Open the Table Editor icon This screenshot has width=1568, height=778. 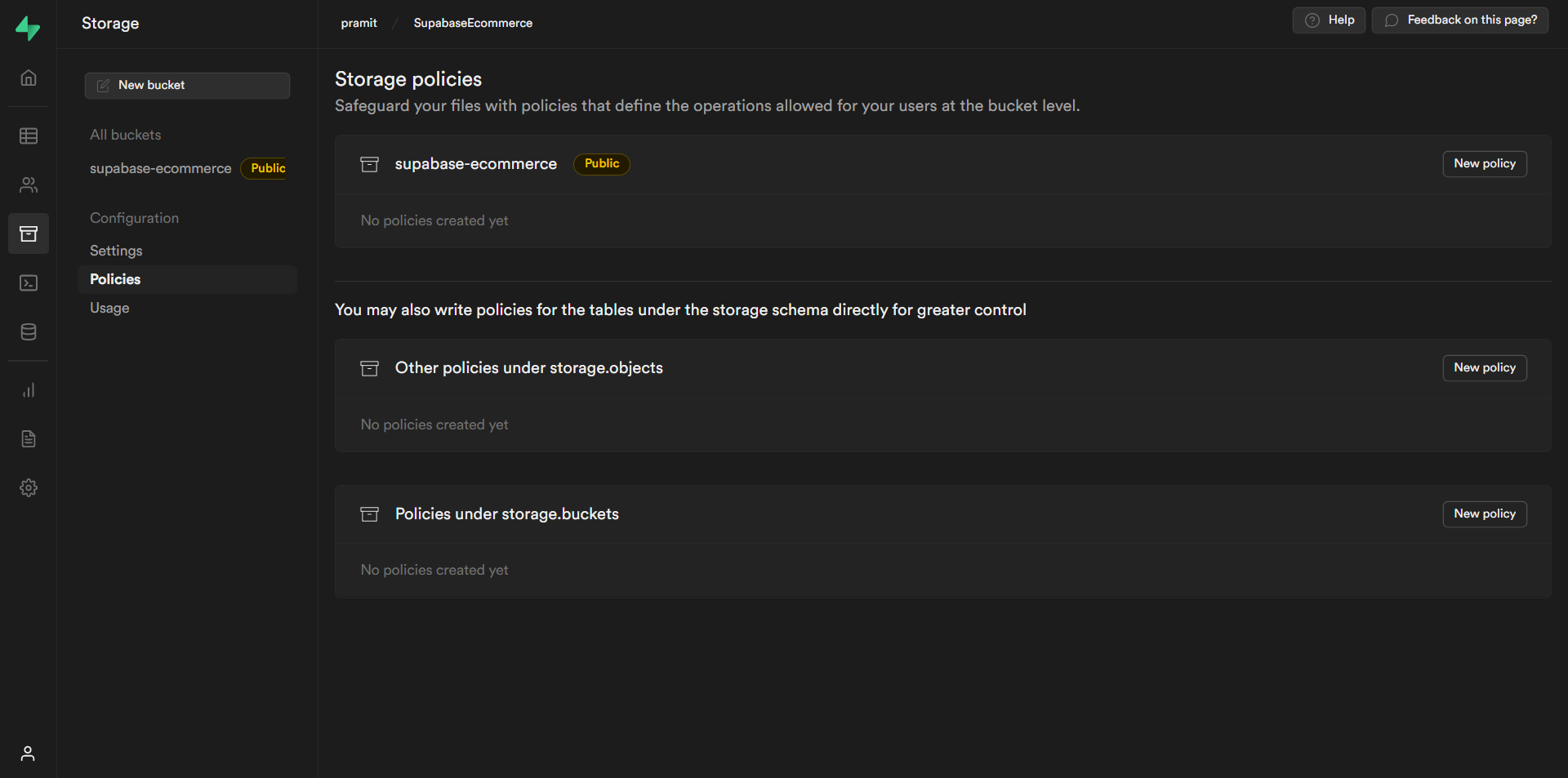29,136
